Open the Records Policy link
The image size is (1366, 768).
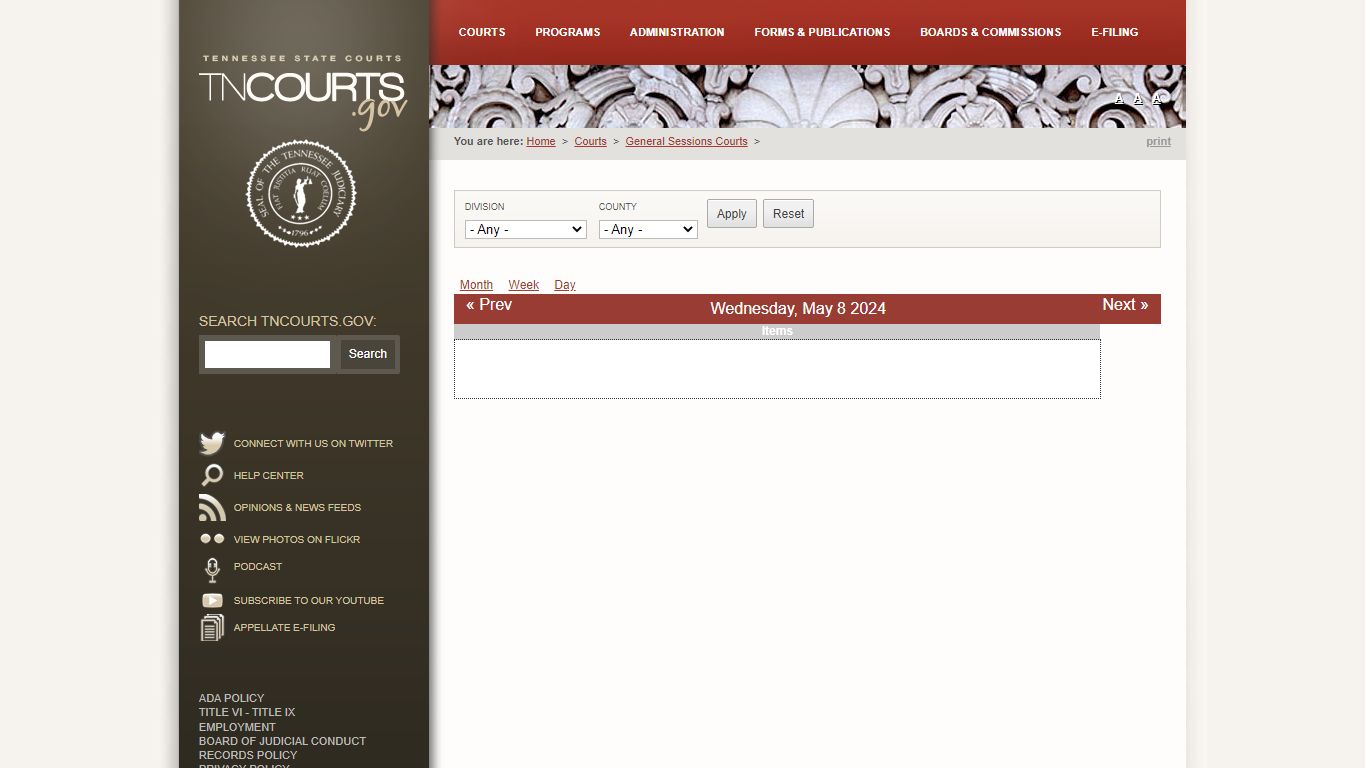[248, 755]
